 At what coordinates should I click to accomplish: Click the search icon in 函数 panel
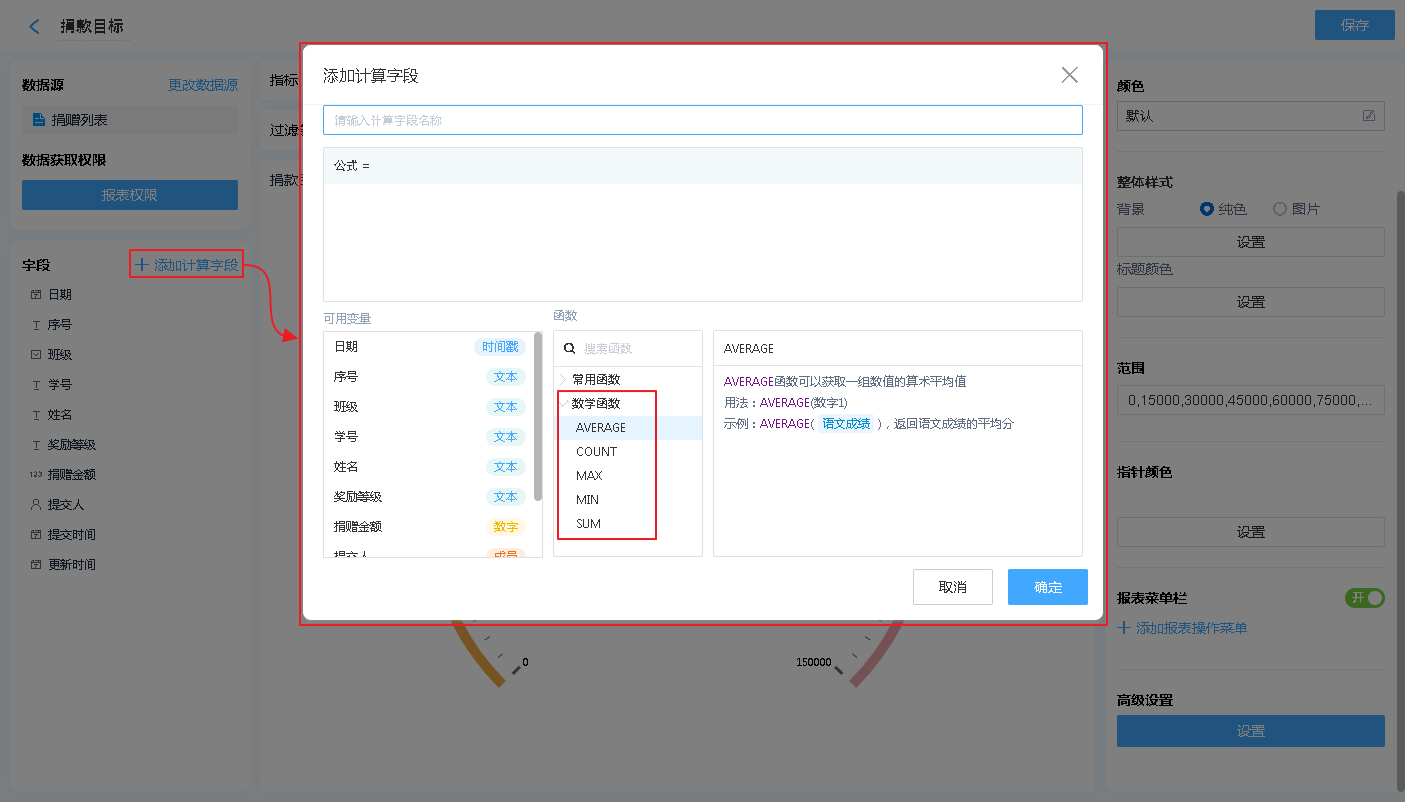click(x=570, y=349)
